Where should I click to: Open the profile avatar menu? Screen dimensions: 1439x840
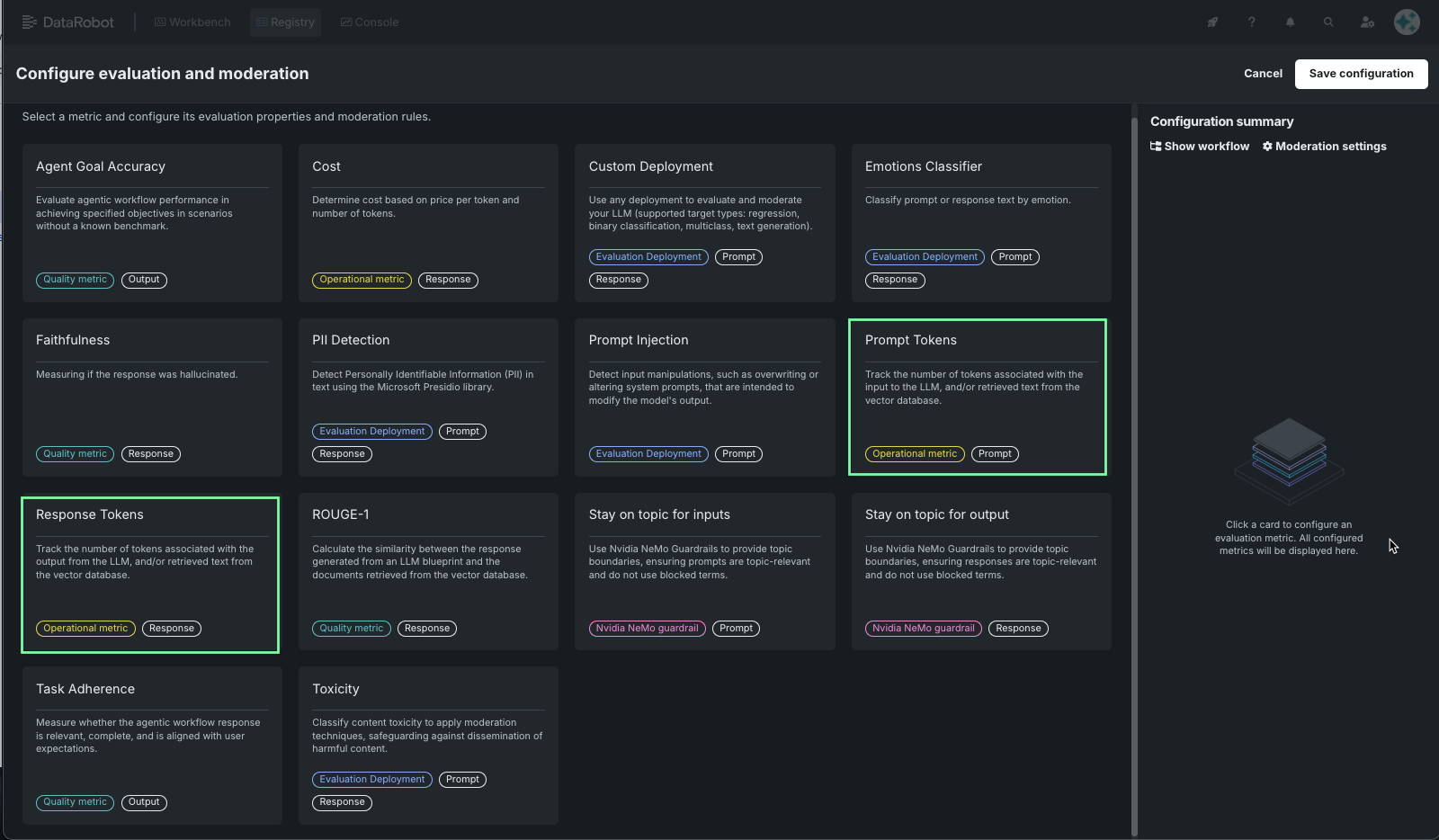point(1407,22)
